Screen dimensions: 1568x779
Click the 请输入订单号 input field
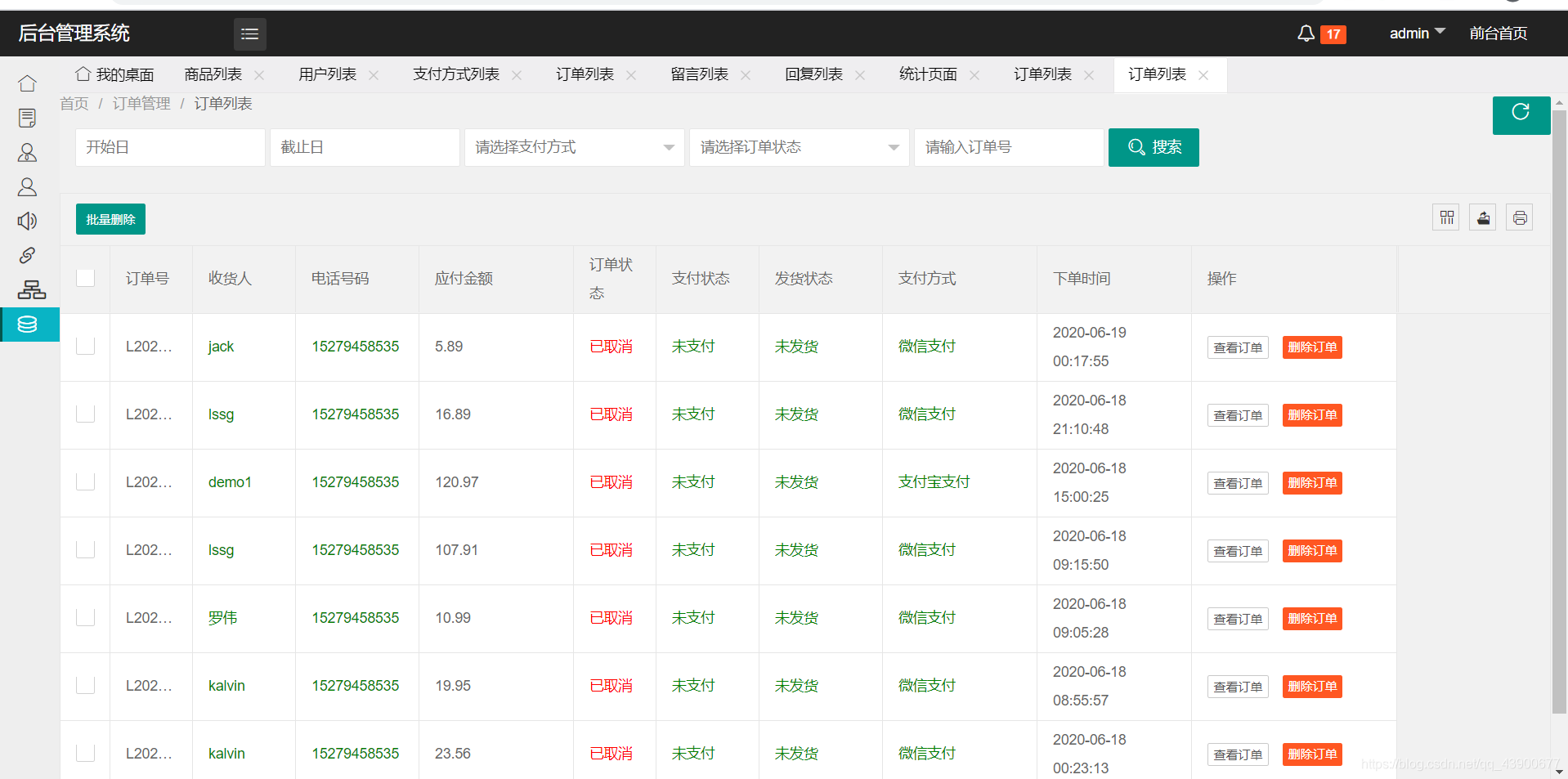coord(1009,147)
